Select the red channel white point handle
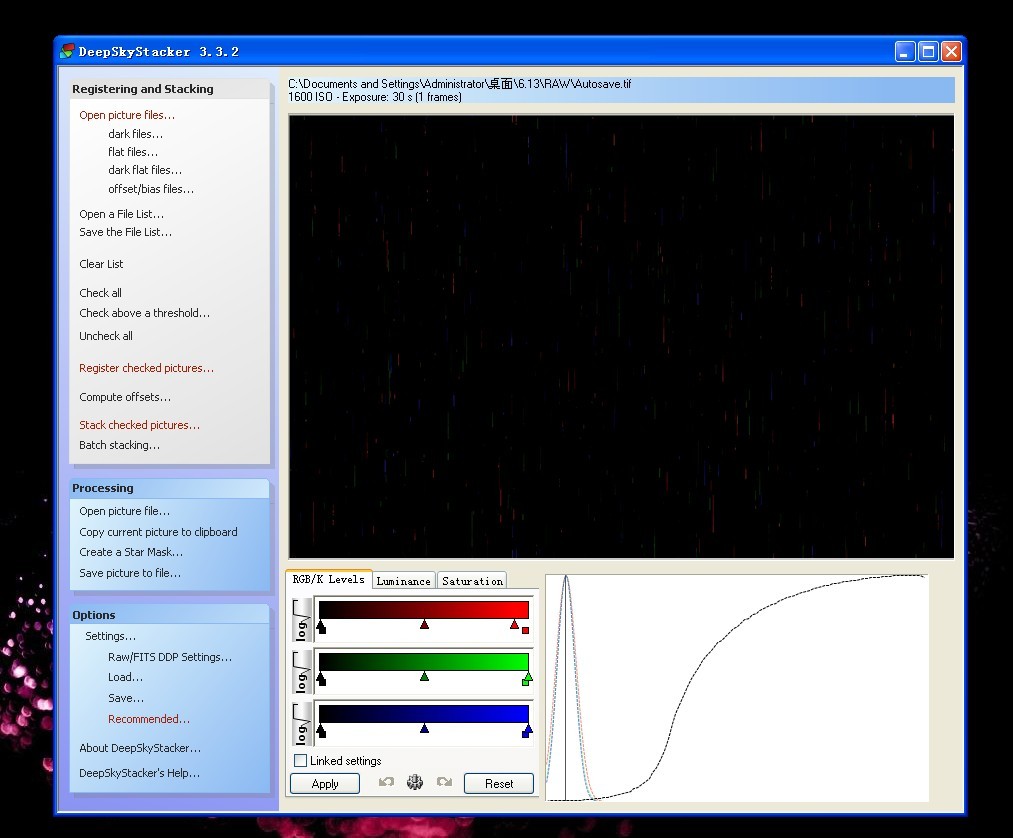 [x=514, y=624]
